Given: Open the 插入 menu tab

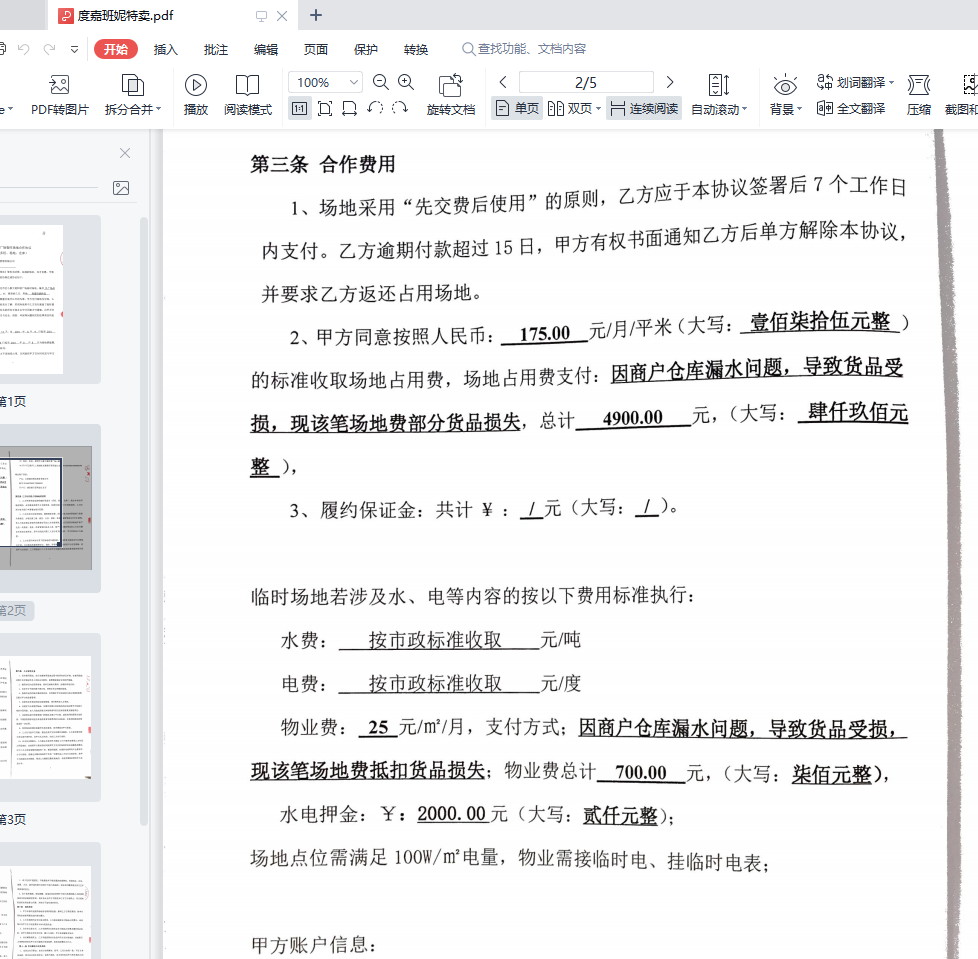Looking at the screenshot, I should coord(165,49).
